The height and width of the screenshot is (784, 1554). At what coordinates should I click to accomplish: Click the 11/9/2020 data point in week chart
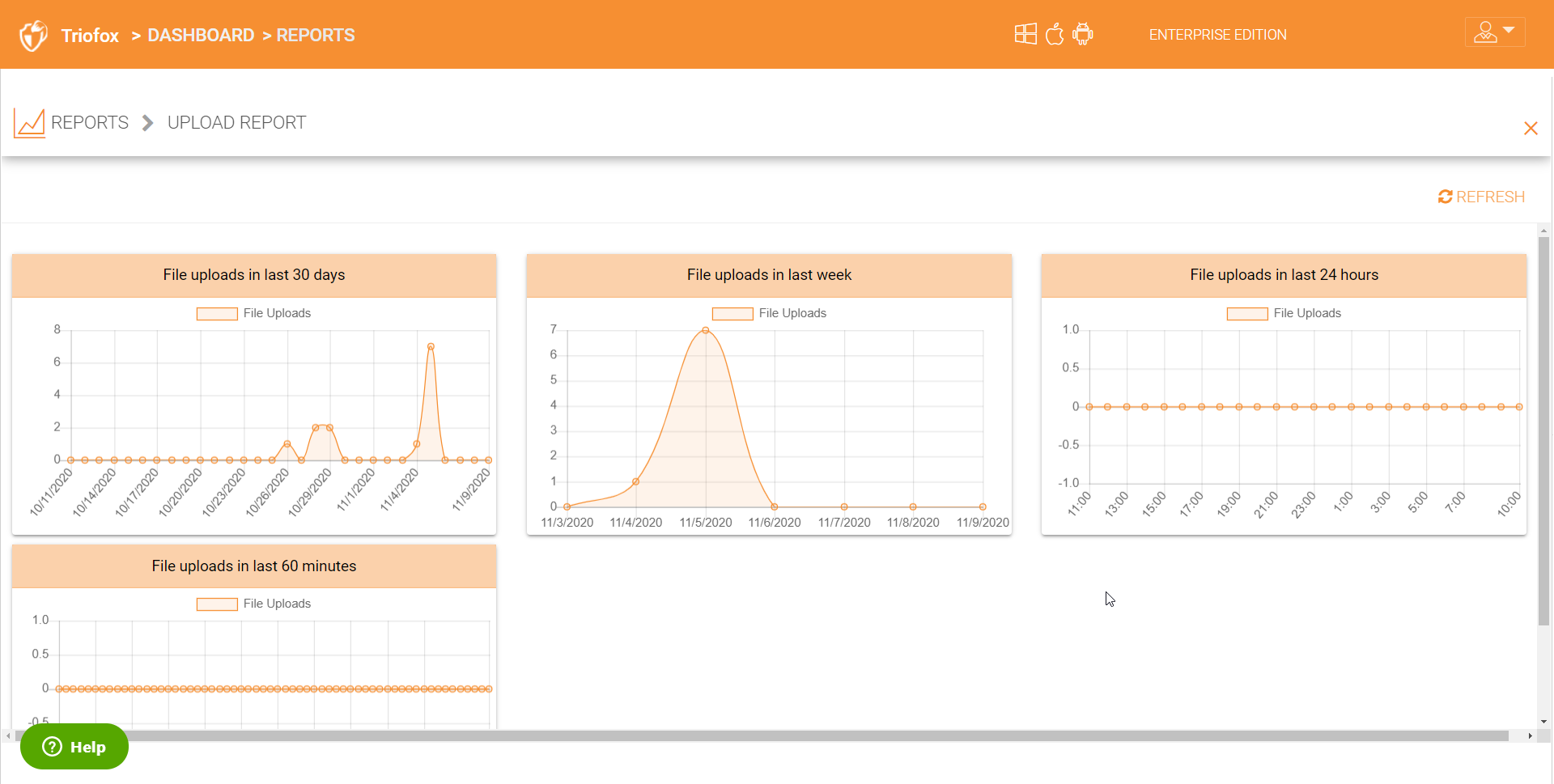coord(983,506)
